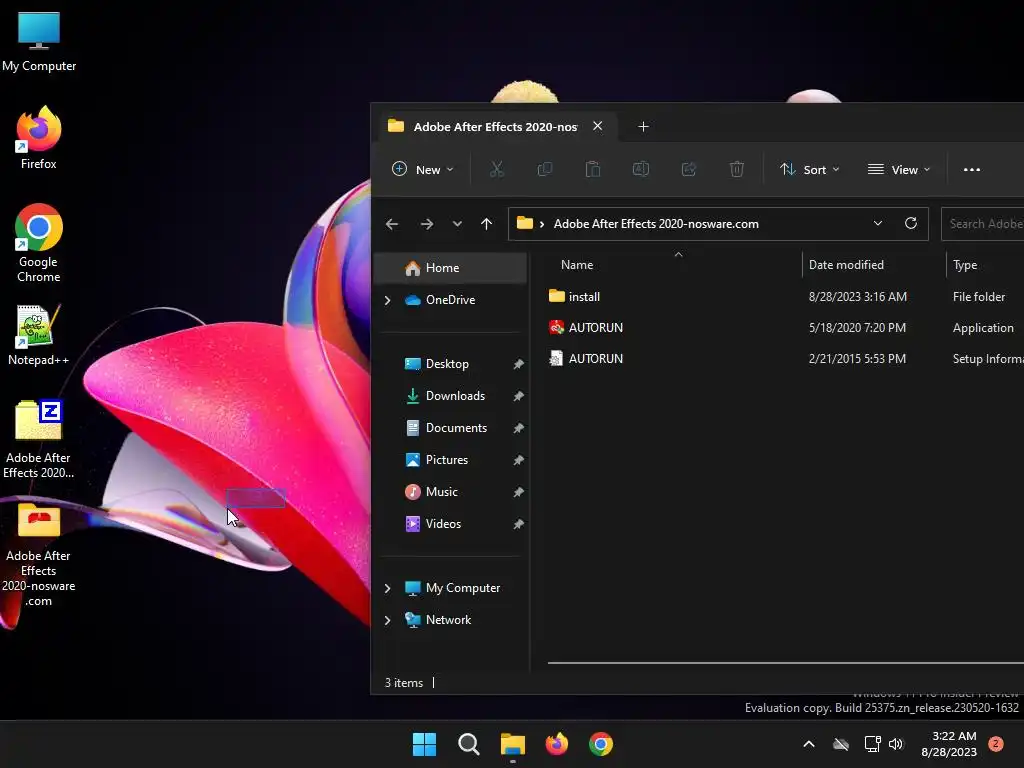Screen dimensions: 1024x768
Task: Open Google Chrome desktop shortcut
Action: coord(39,242)
